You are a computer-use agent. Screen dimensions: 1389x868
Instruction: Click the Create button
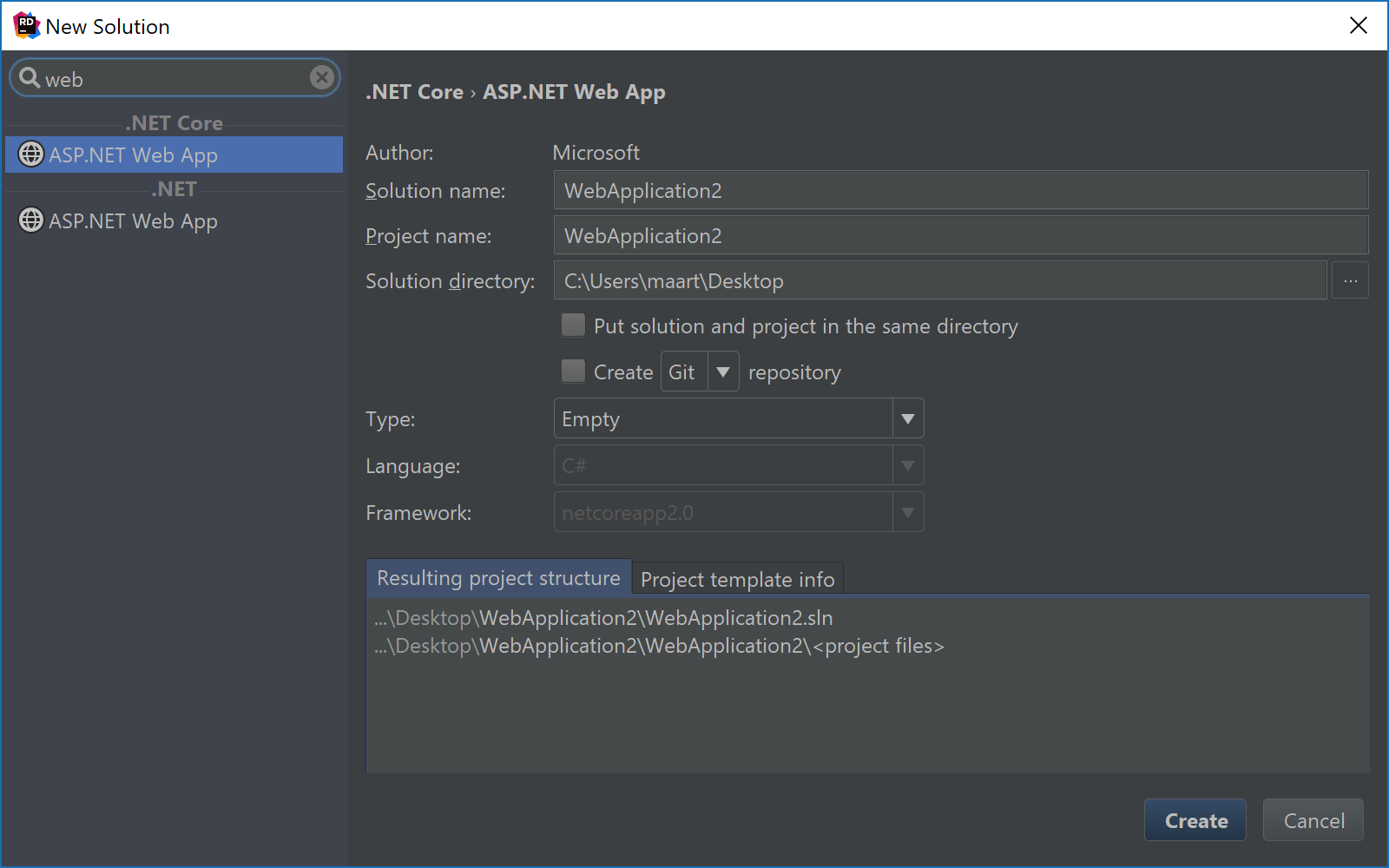pyautogui.click(x=1195, y=820)
